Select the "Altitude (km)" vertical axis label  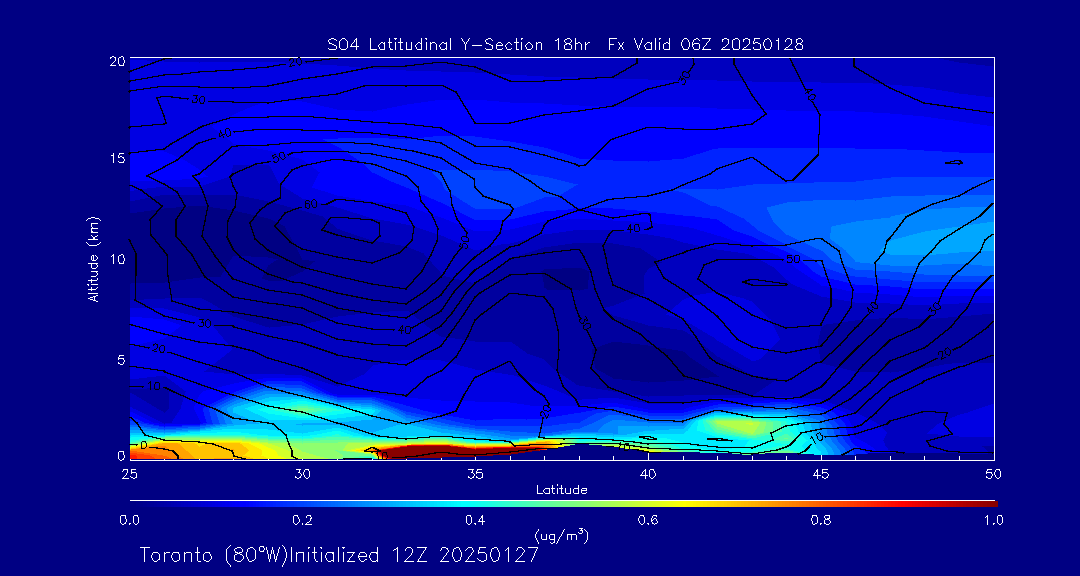(94, 259)
